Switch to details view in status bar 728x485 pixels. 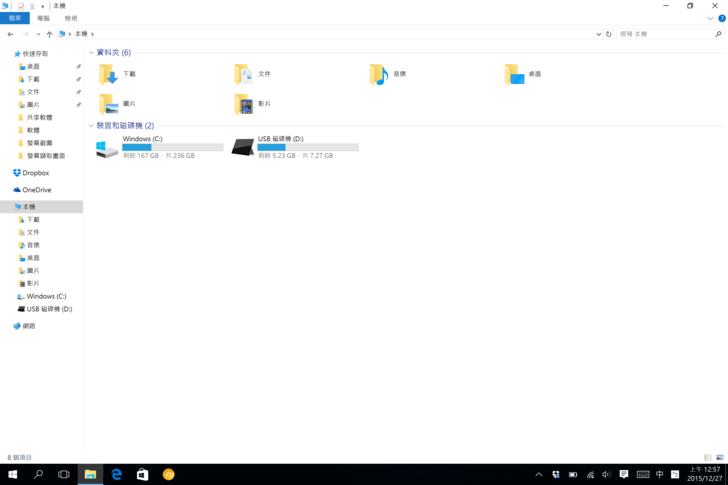(708, 457)
